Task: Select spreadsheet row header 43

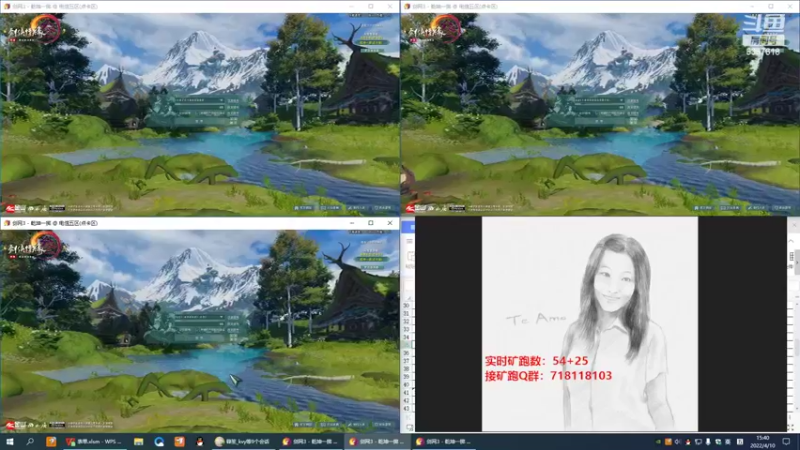Action: [407, 408]
